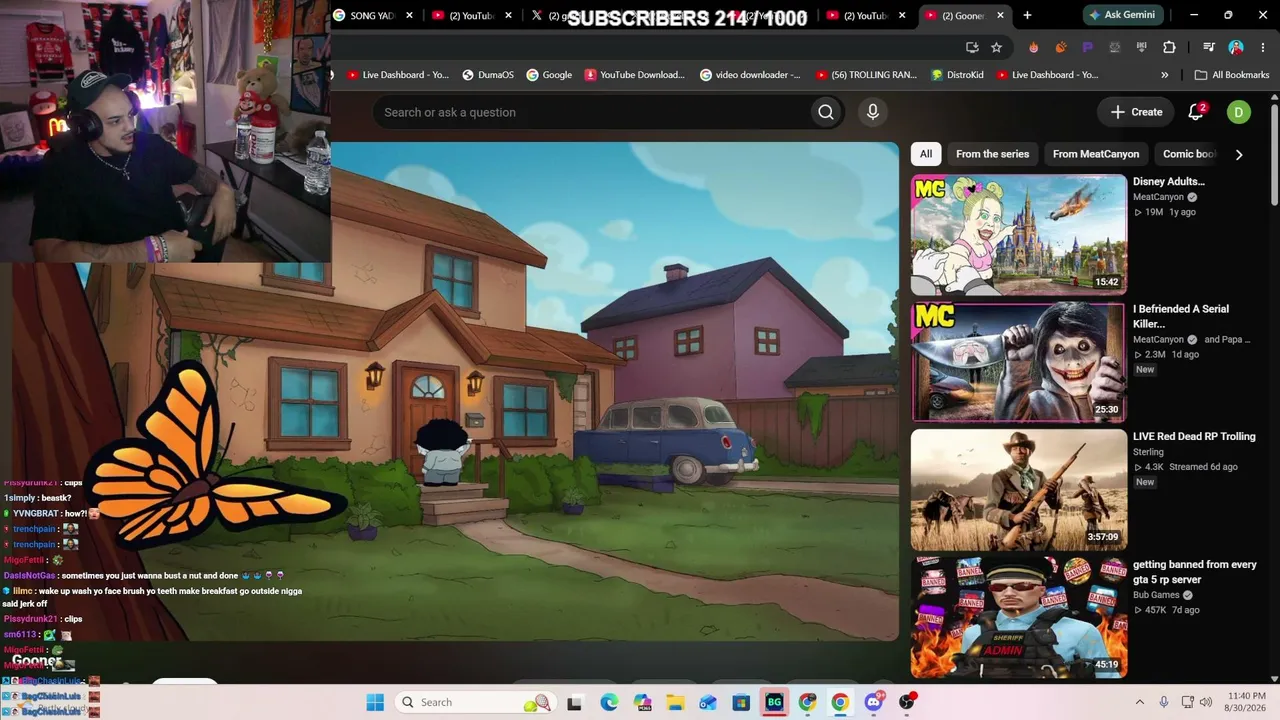Show hidden system tray icons
The width and height of the screenshot is (1280, 720).
[x=1139, y=702]
